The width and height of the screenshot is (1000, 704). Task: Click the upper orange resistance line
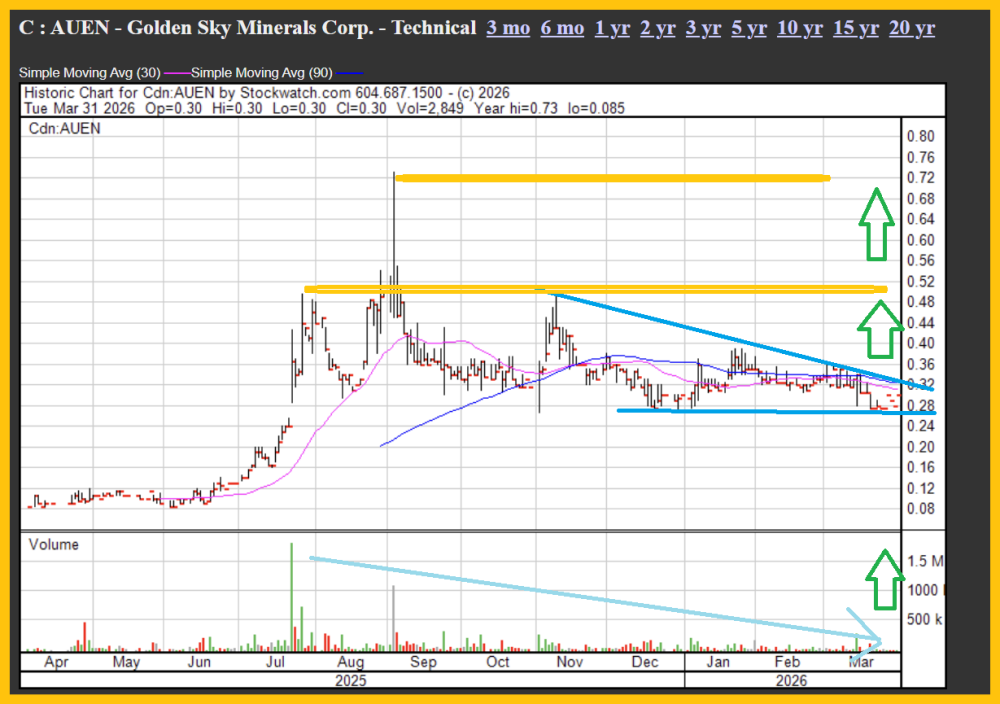[x=610, y=179]
